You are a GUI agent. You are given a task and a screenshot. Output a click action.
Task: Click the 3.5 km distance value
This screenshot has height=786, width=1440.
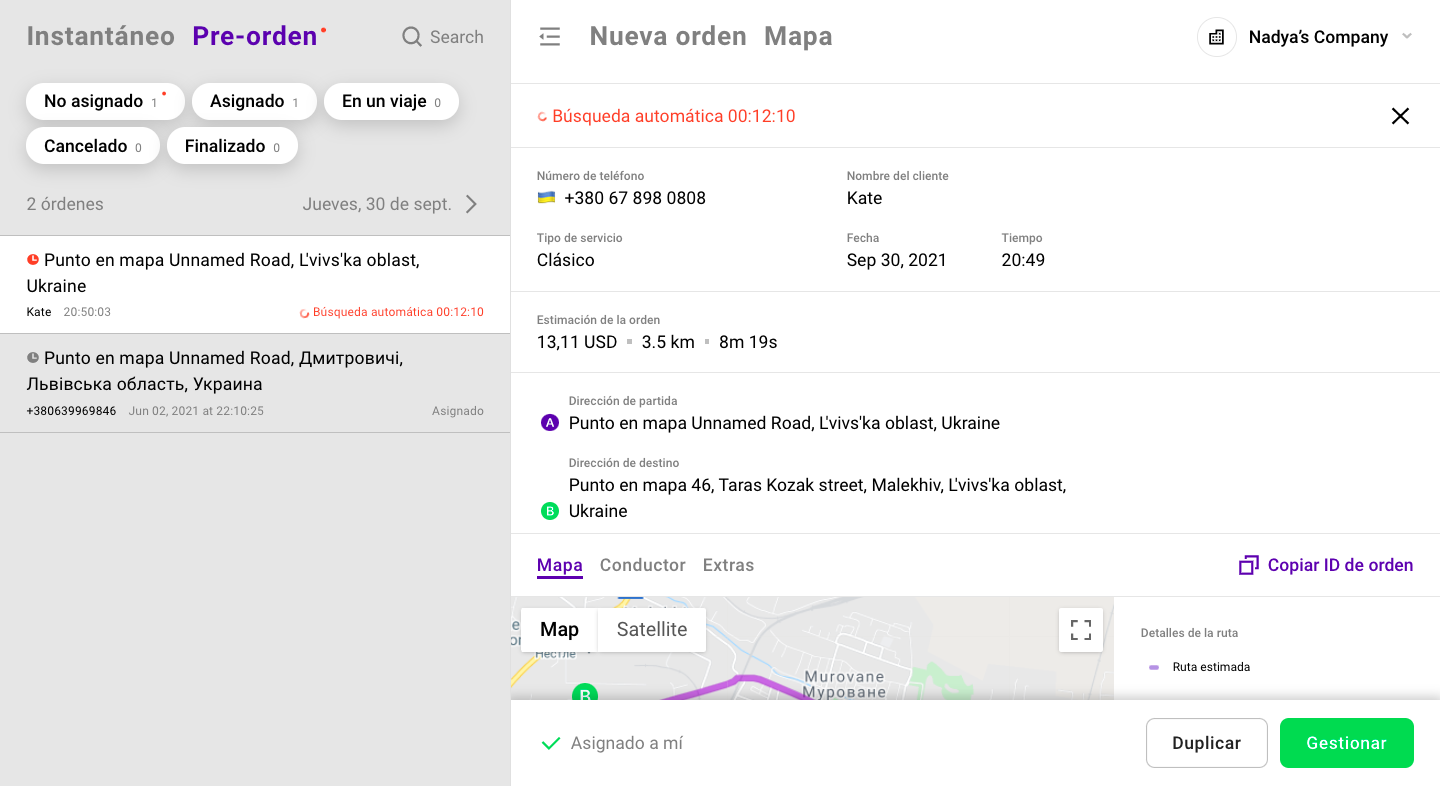pyautogui.click(x=668, y=342)
